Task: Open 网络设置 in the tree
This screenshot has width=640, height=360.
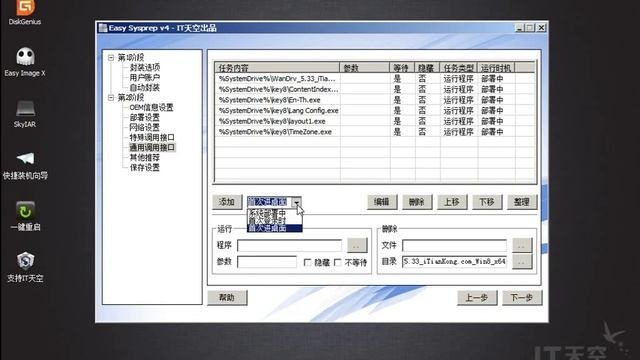Action: point(144,127)
